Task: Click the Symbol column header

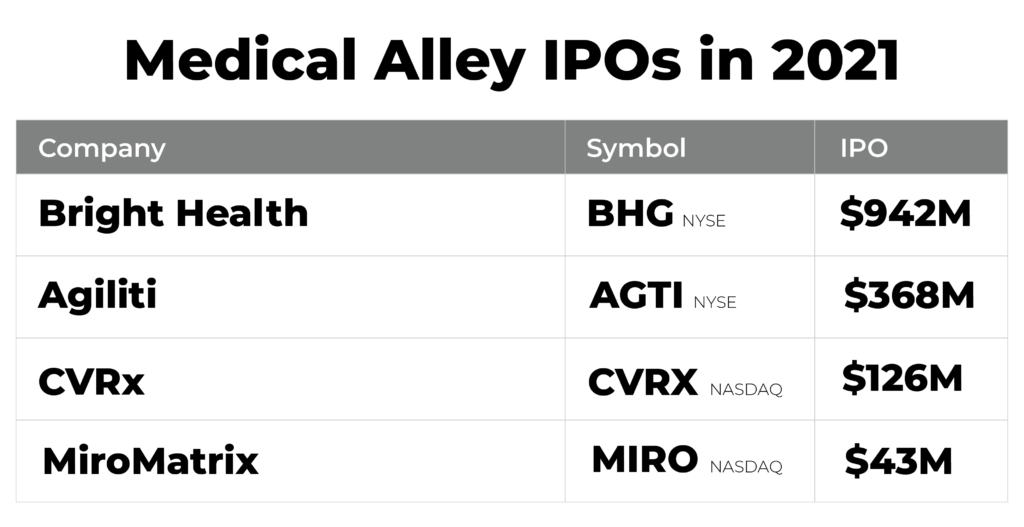Action: click(x=636, y=149)
